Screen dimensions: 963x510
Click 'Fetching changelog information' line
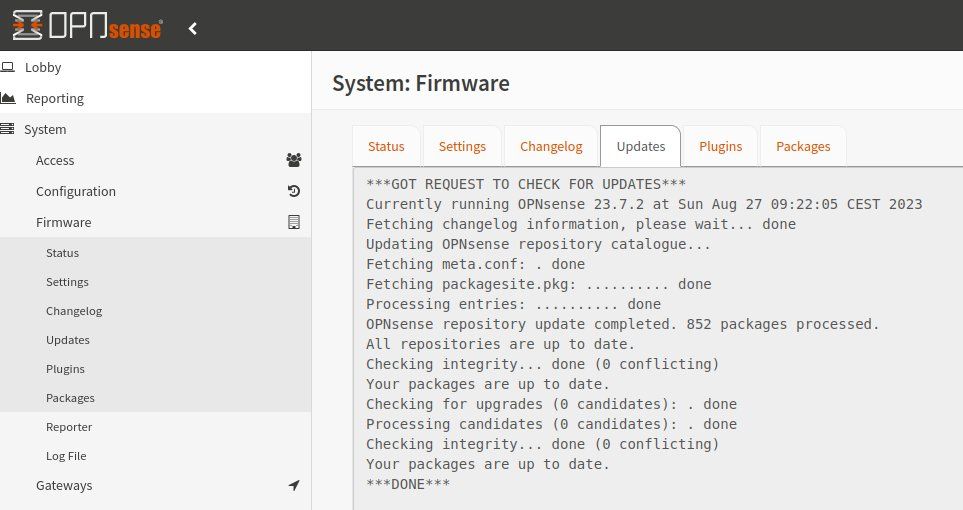point(581,224)
